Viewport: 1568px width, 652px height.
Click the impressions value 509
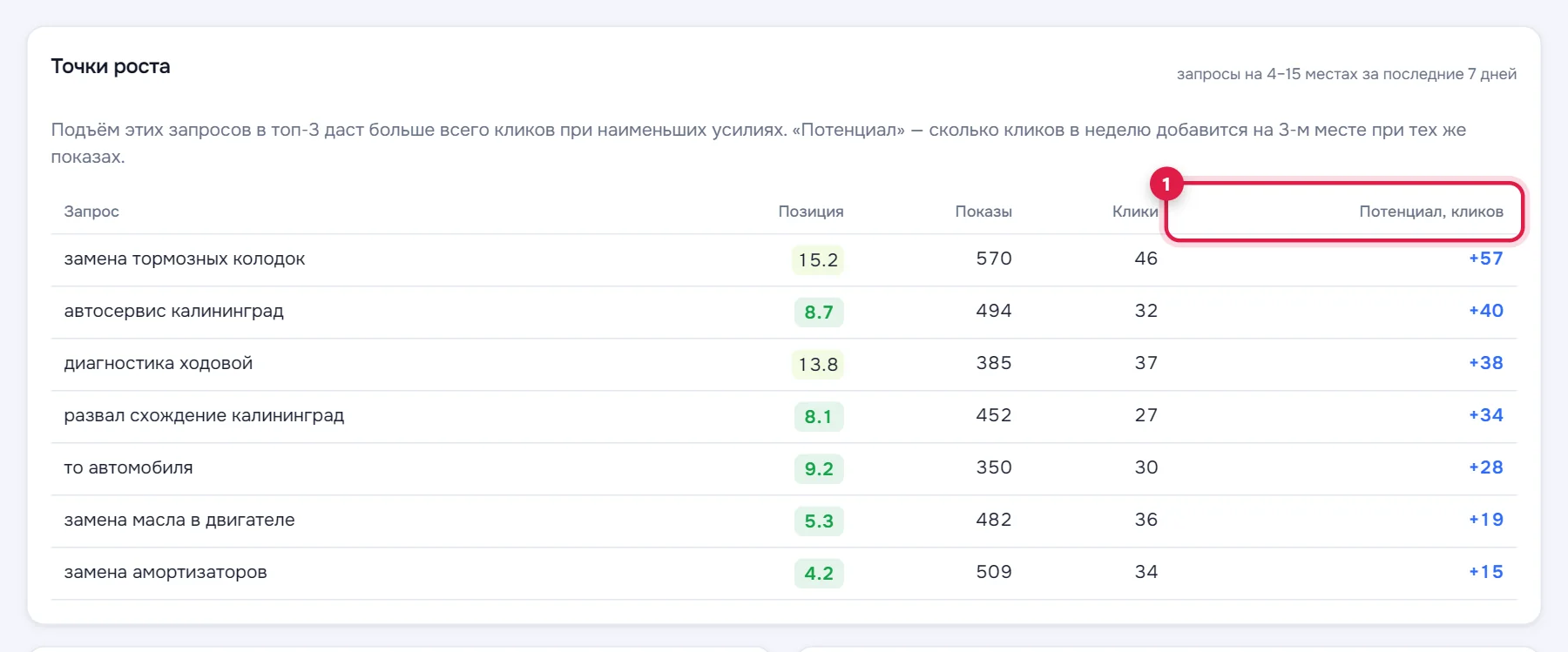994,572
